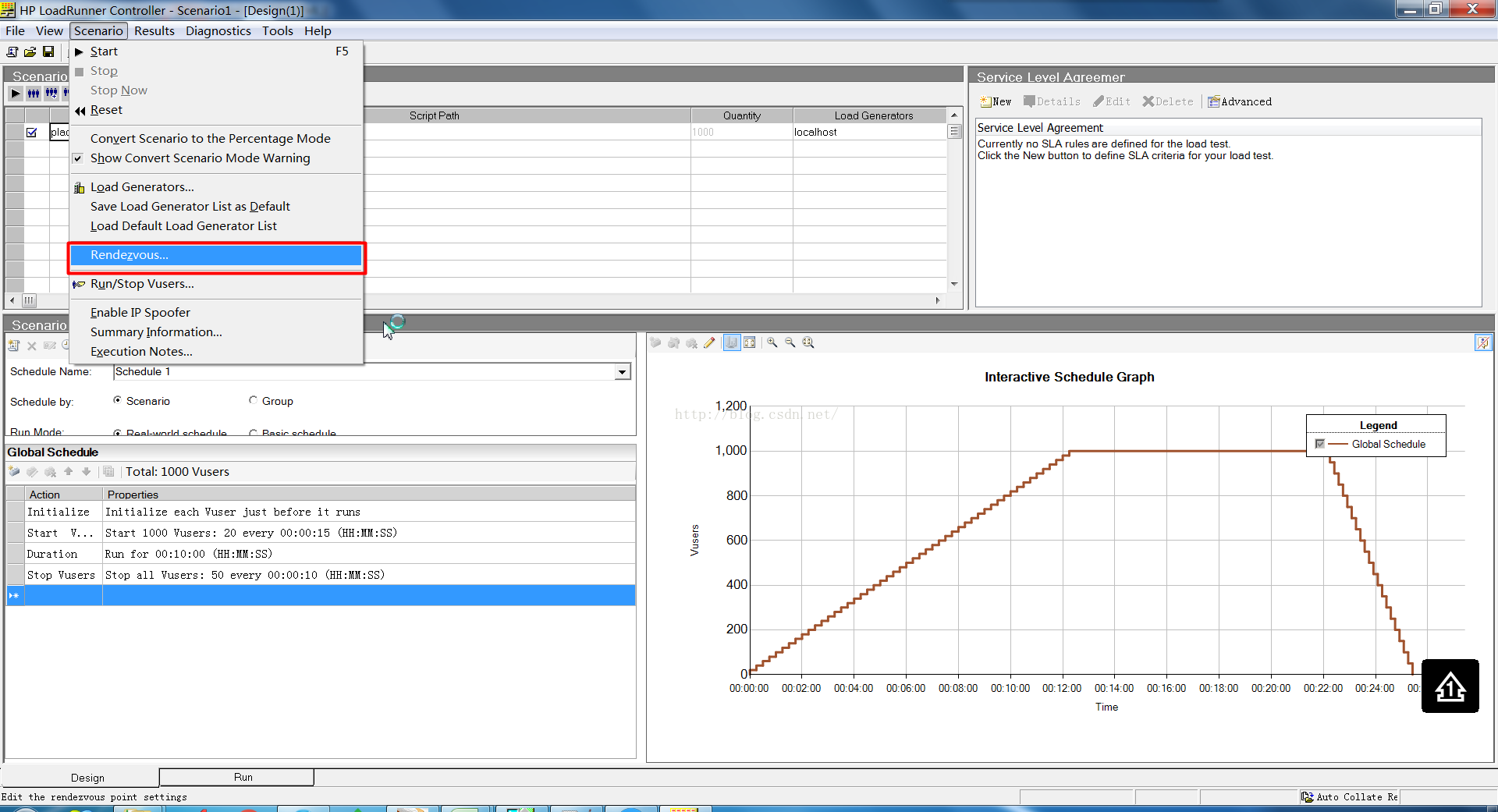Viewport: 1498px width, 812px height.
Task: Click the New button in Service Level Agreement
Action: [996, 102]
